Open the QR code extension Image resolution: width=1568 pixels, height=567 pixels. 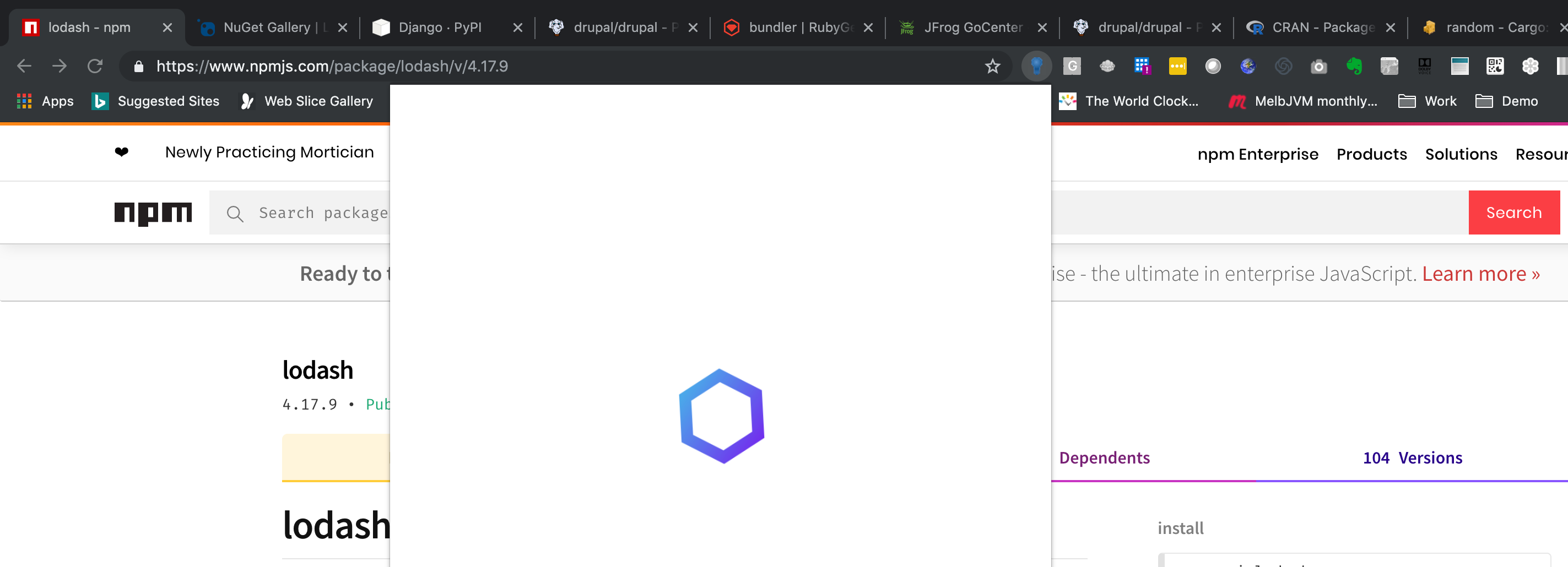click(x=1495, y=66)
